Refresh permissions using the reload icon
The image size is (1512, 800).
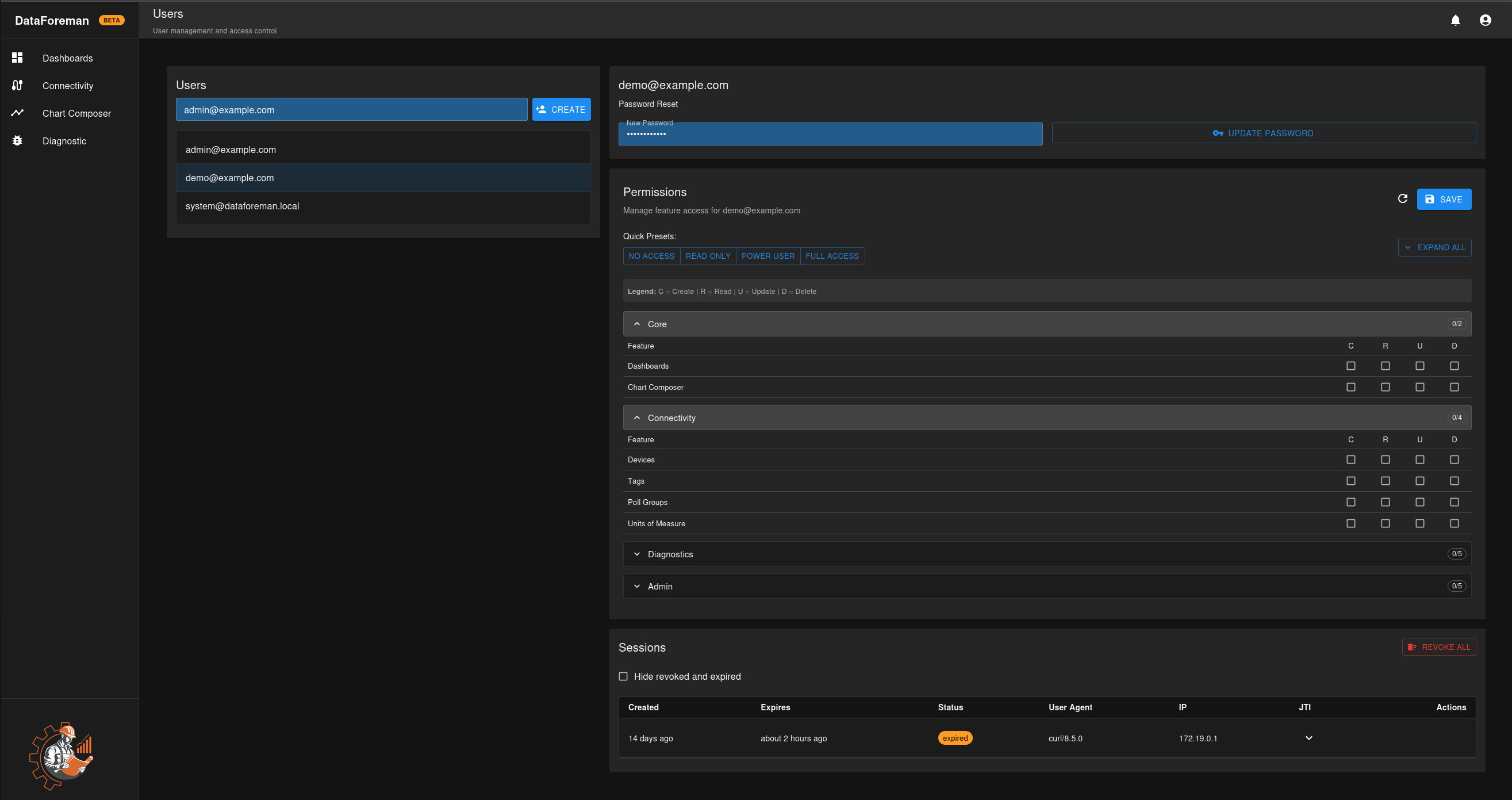[x=1403, y=198]
